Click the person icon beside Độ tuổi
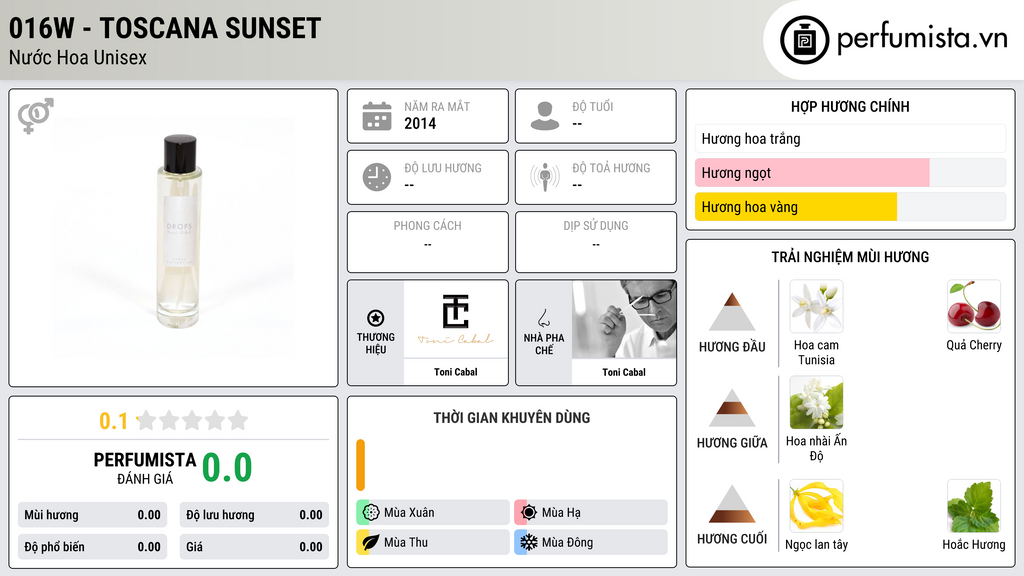Screen dimensions: 1024x576 pos(545,116)
